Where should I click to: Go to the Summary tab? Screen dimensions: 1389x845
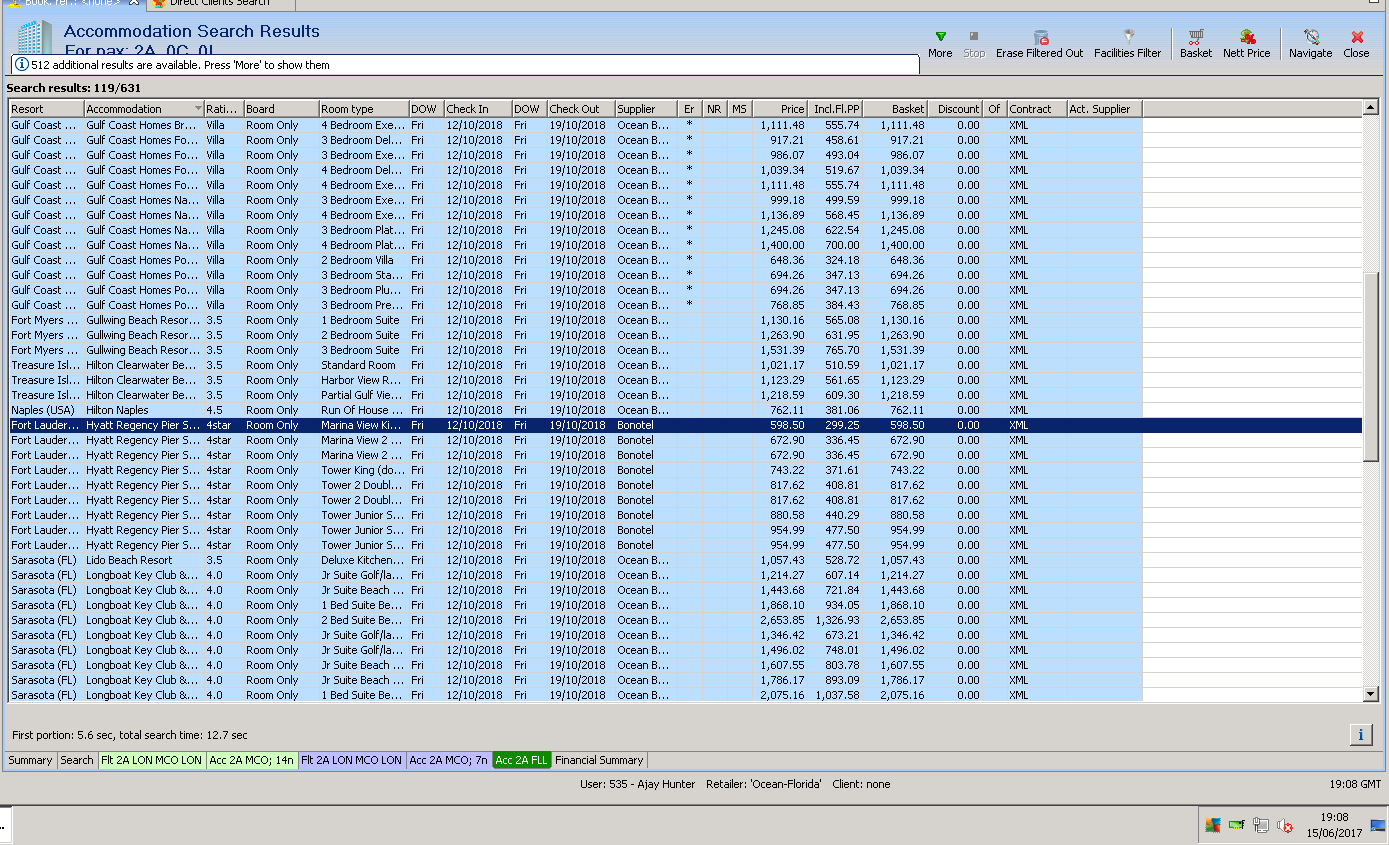[x=30, y=760]
